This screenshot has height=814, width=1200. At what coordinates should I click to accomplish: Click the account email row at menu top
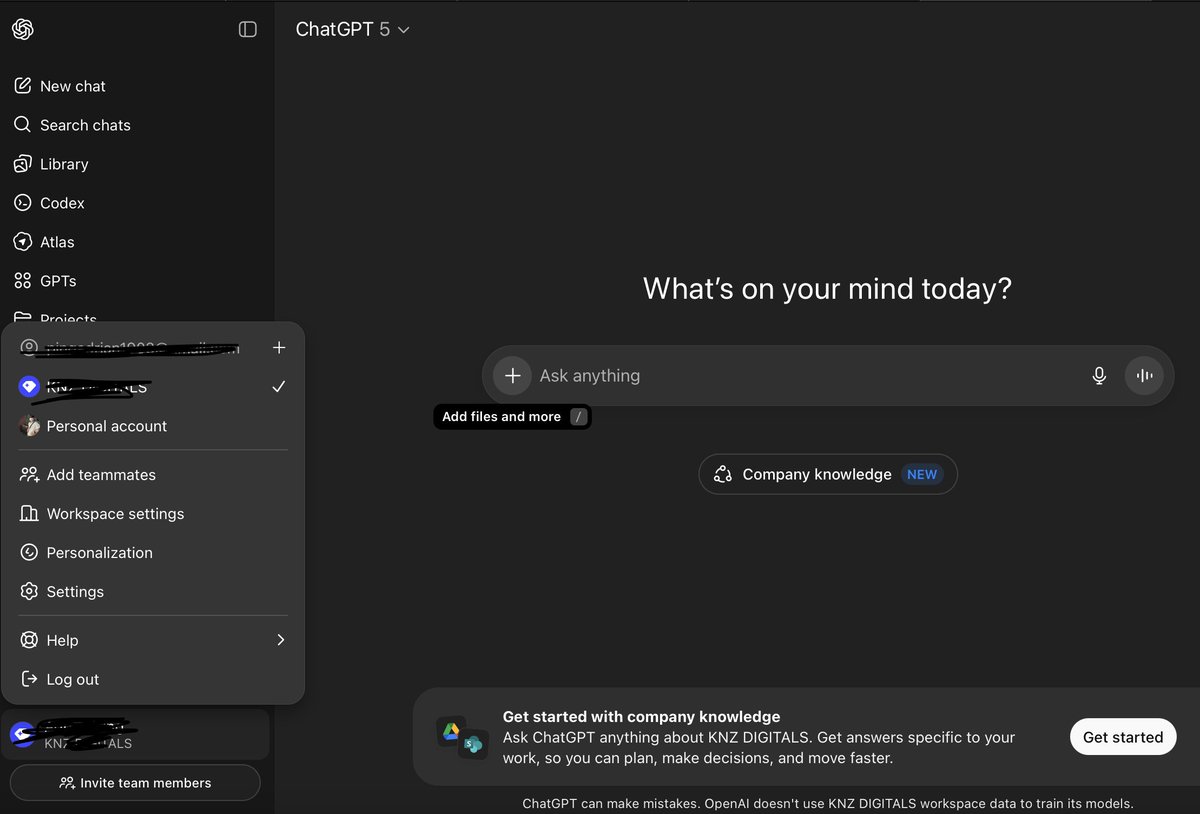coord(130,347)
